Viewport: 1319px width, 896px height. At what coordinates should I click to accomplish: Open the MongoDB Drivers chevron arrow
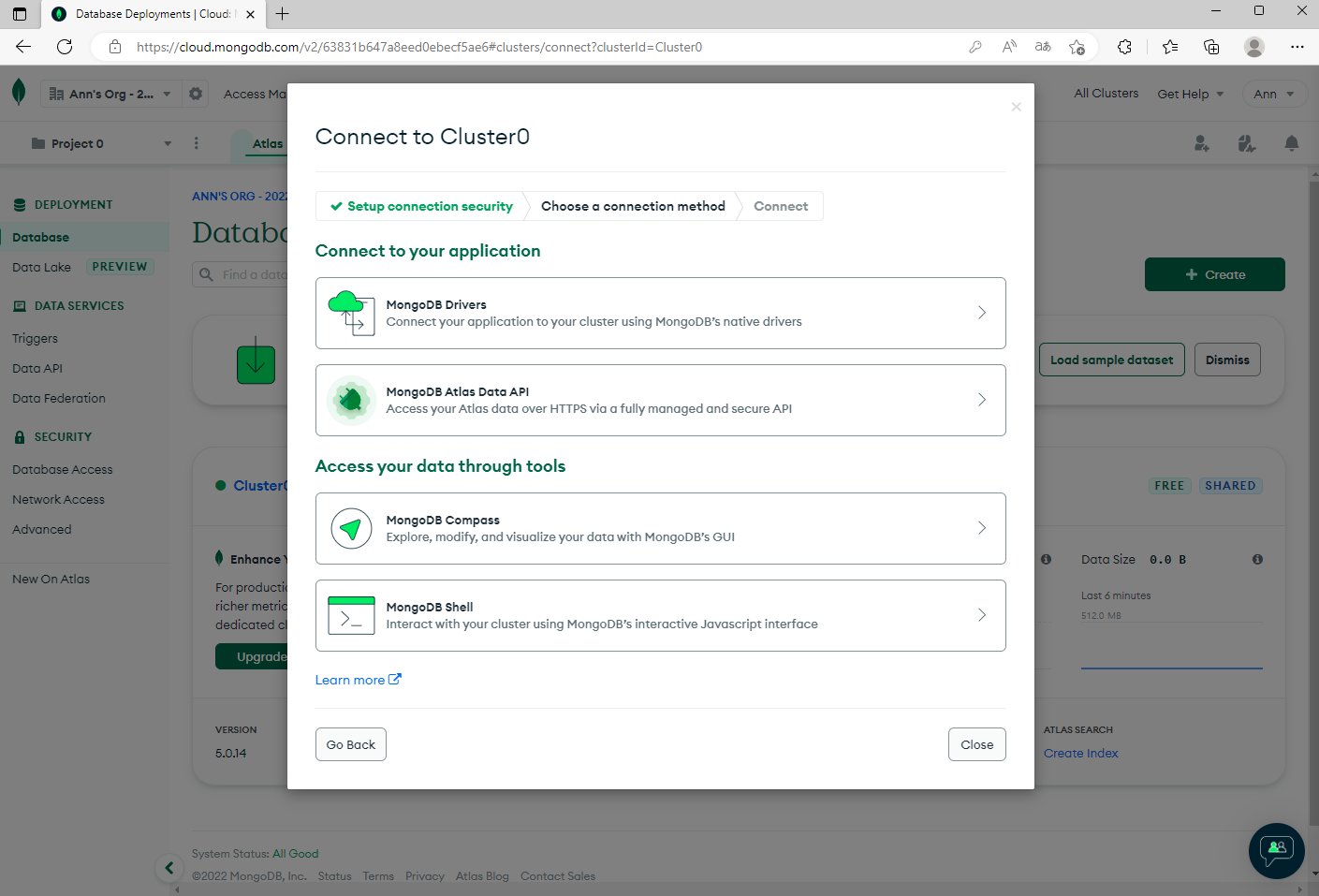[x=982, y=313]
